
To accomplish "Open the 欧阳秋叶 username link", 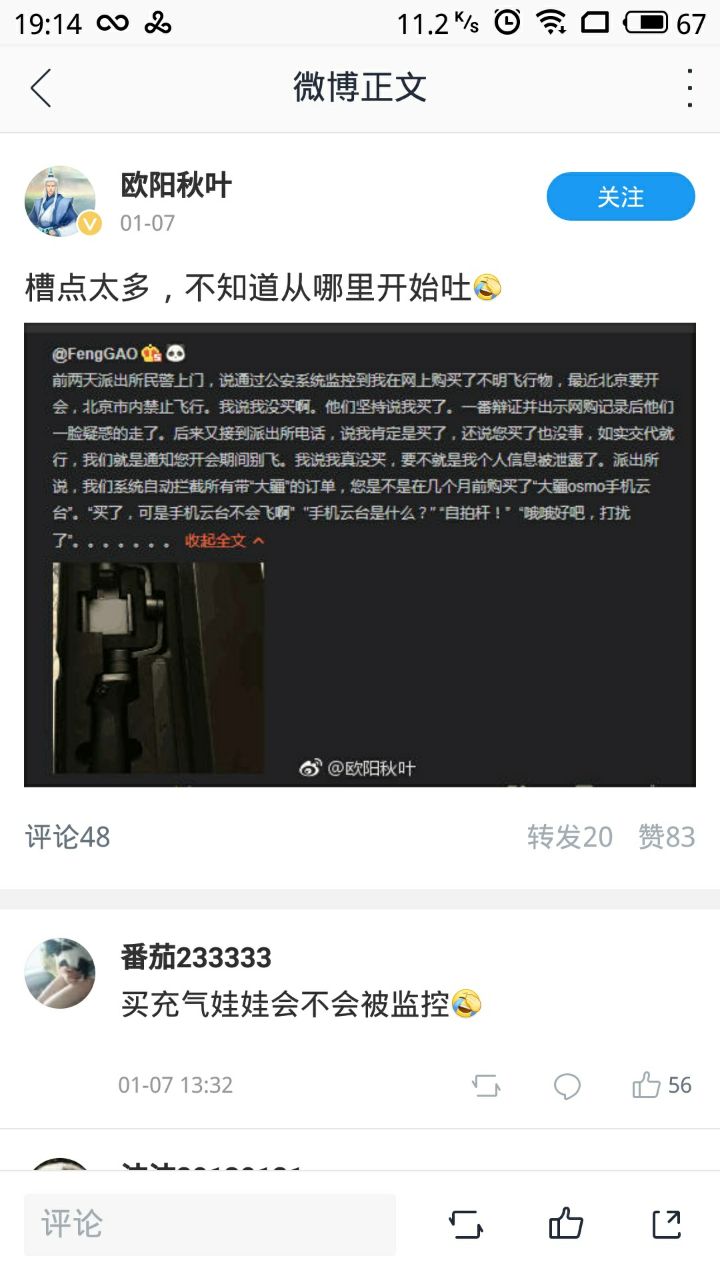I will pyautogui.click(x=176, y=185).
